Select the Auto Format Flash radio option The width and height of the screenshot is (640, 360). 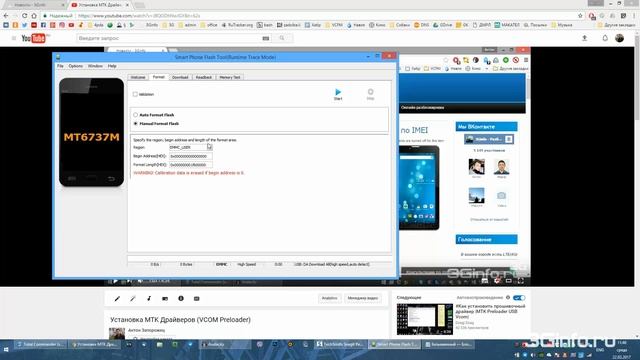coord(136,115)
